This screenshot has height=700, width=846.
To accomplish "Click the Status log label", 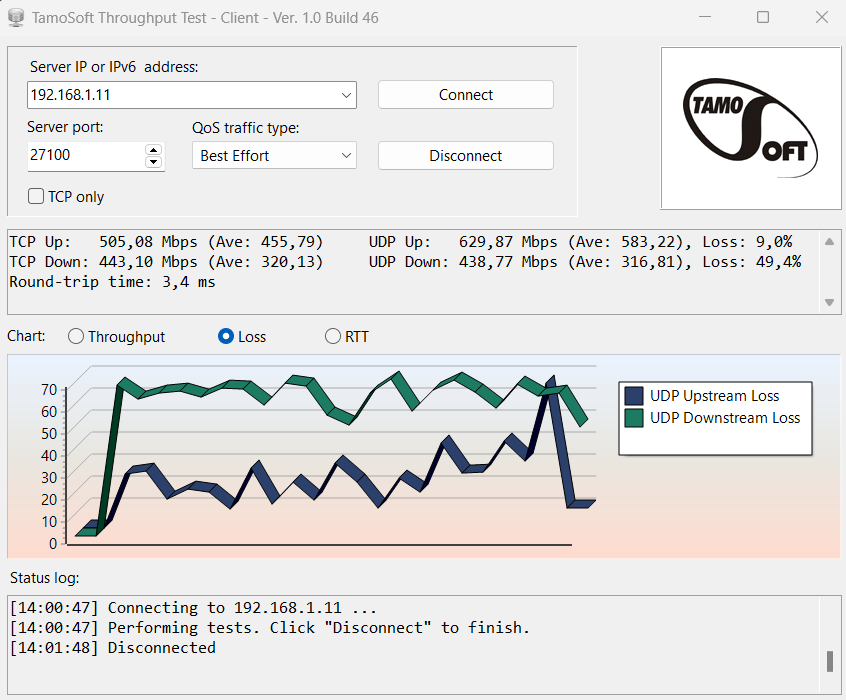I will pyautogui.click(x=45, y=578).
